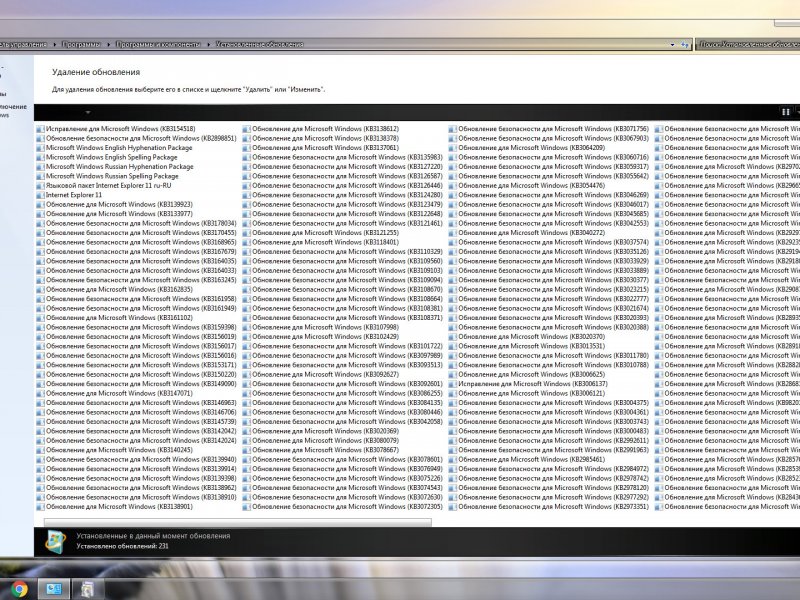Click the icon beside Internet Explorer 11
Screen dimensions: 800x600
(x=40, y=195)
